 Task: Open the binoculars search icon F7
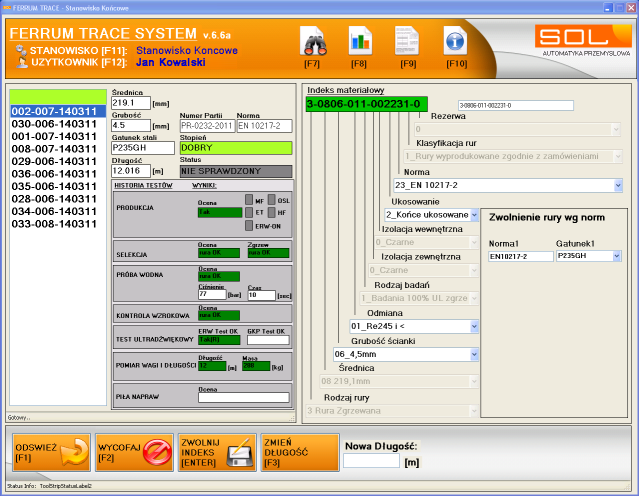313,41
